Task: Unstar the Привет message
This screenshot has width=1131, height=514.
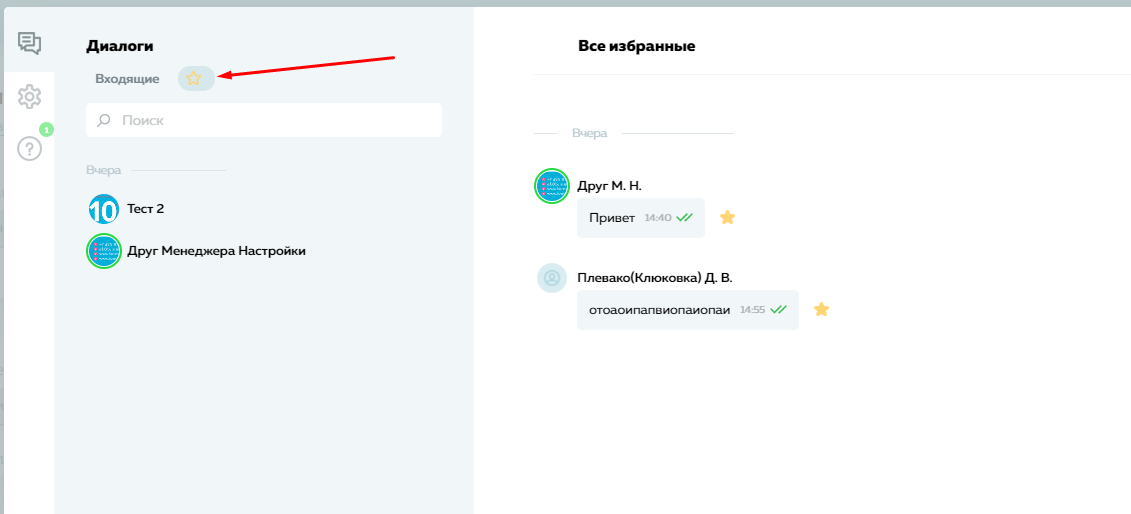Action: click(728, 217)
